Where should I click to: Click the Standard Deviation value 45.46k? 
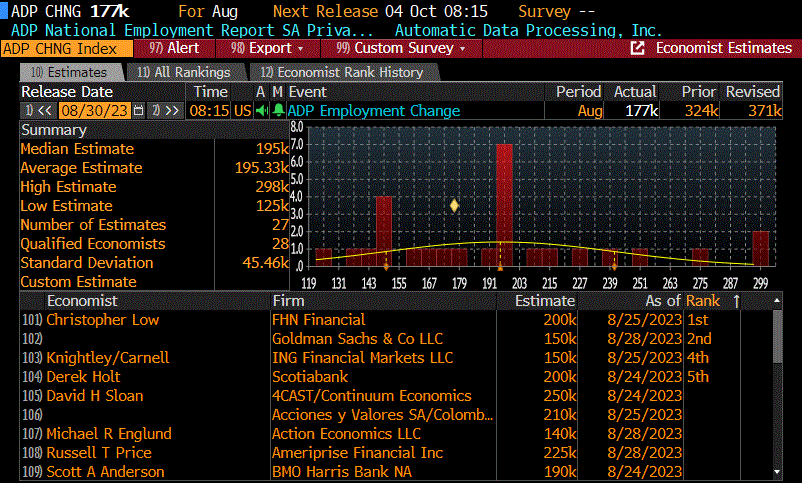pyautogui.click(x=265, y=263)
